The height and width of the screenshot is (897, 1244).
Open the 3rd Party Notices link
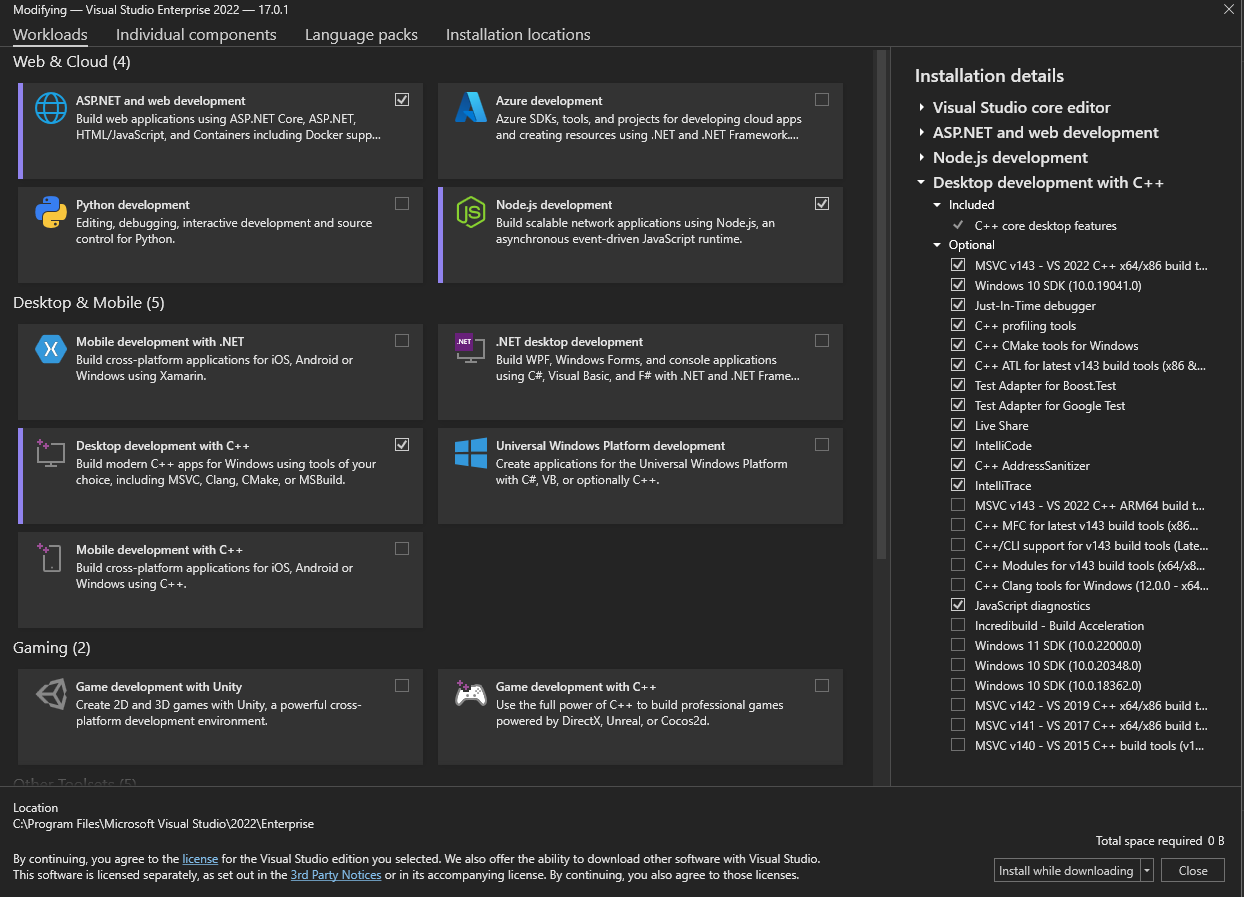click(336, 875)
